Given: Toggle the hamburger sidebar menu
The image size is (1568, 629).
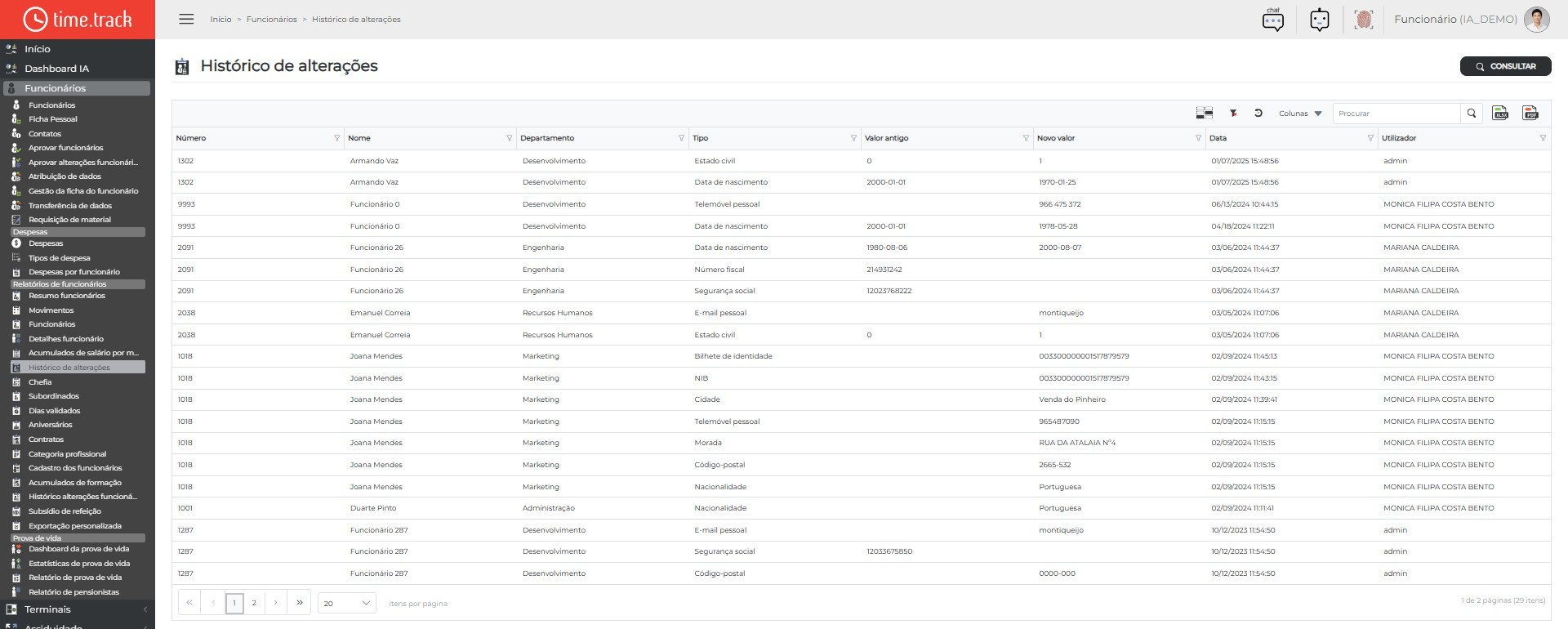Looking at the screenshot, I should pyautogui.click(x=186, y=19).
